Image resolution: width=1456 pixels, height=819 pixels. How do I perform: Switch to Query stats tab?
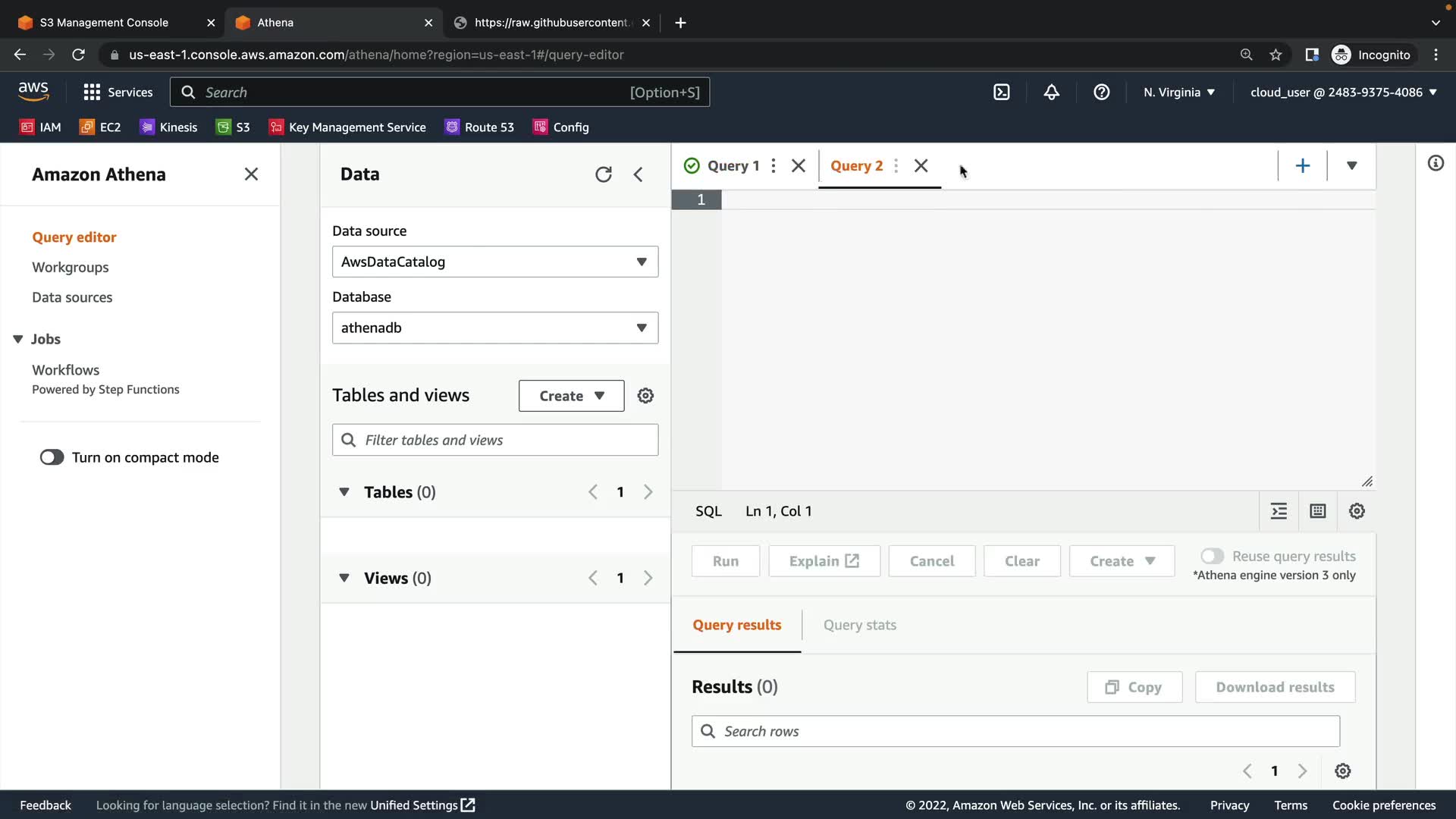tap(859, 625)
